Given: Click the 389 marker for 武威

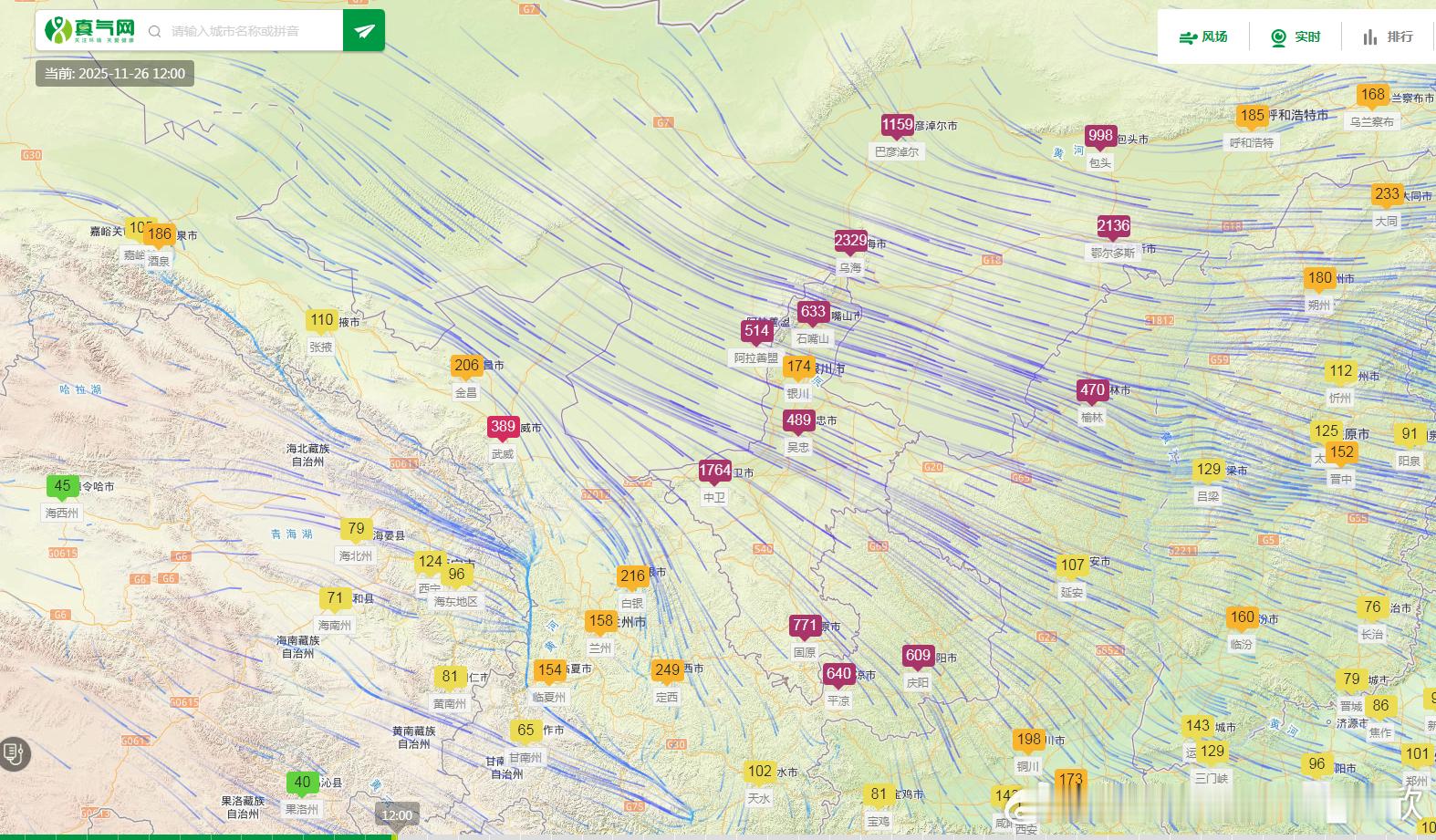Looking at the screenshot, I should (503, 427).
